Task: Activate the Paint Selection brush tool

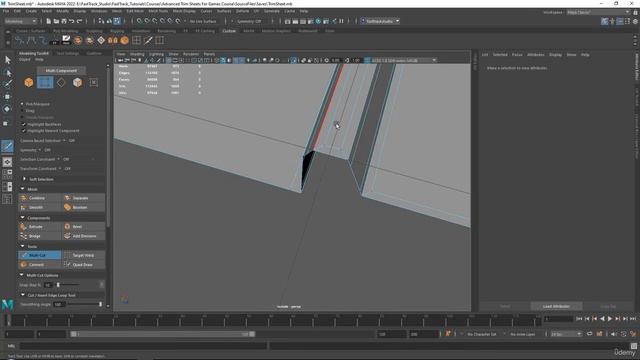Action: 7,84
